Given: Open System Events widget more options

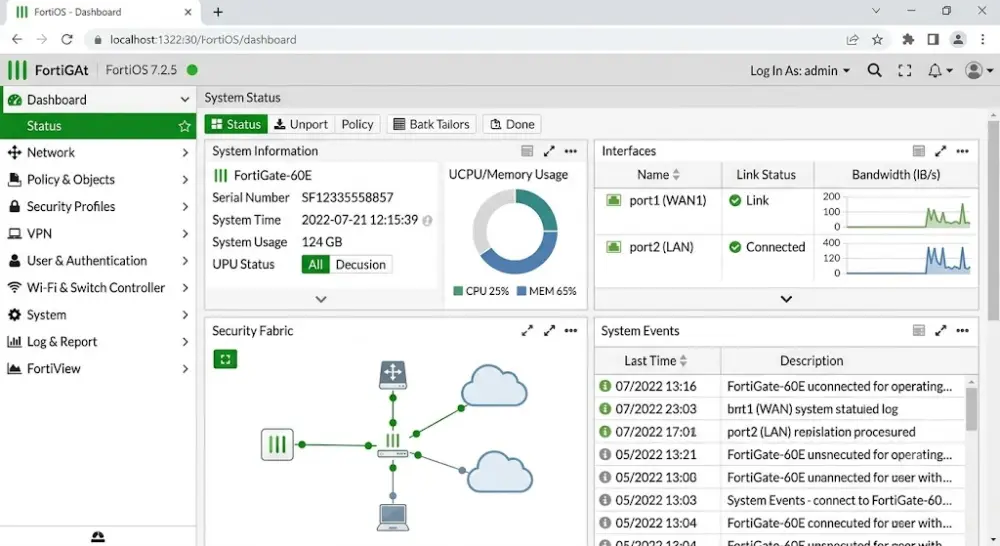Looking at the screenshot, I should pos(962,330).
